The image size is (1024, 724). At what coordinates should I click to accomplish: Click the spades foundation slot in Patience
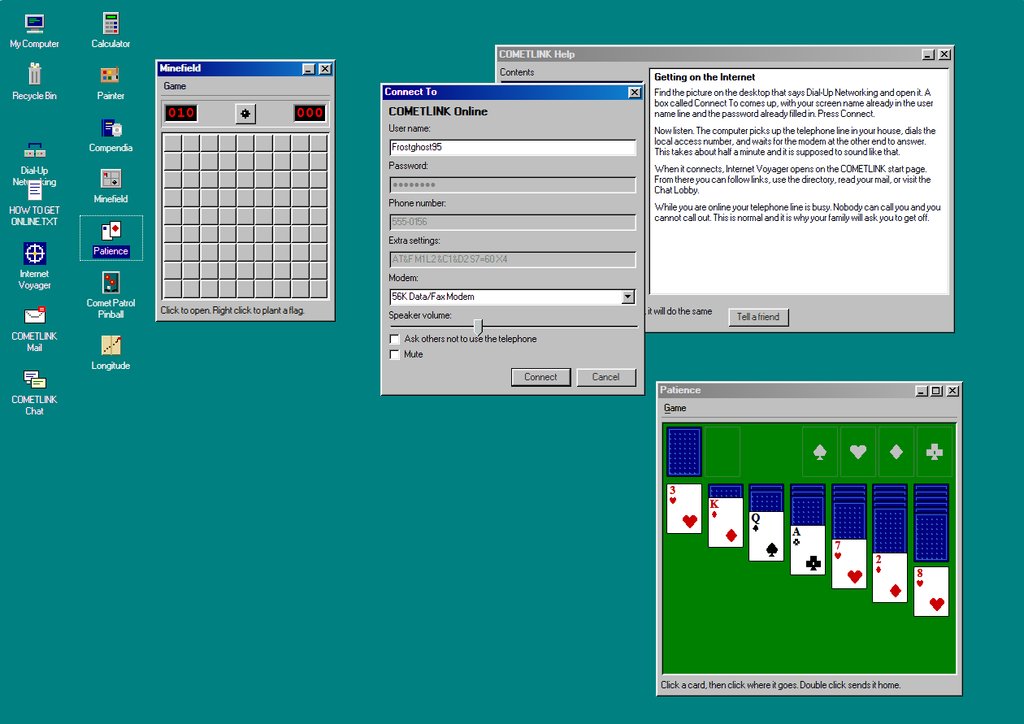820,451
